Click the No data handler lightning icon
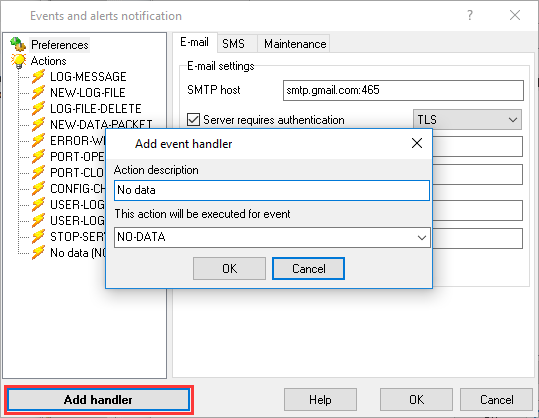Screen dimensions: 539x418 point(38,253)
